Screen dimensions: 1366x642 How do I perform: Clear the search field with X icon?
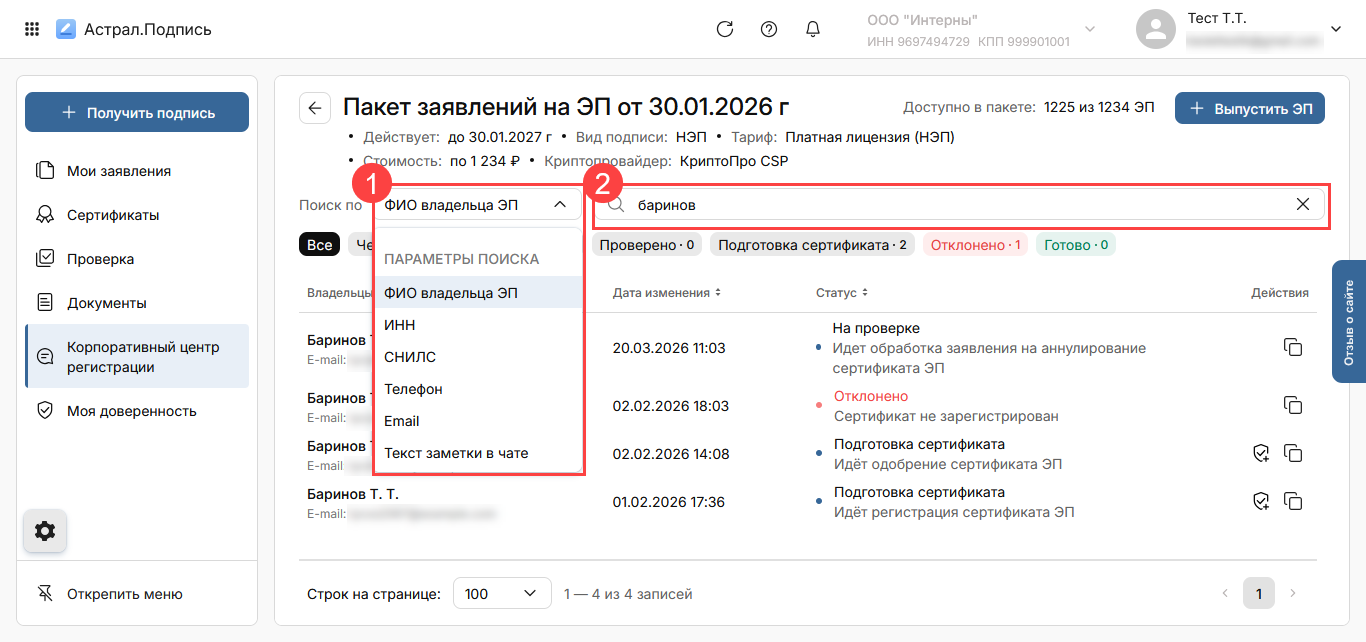1302,205
